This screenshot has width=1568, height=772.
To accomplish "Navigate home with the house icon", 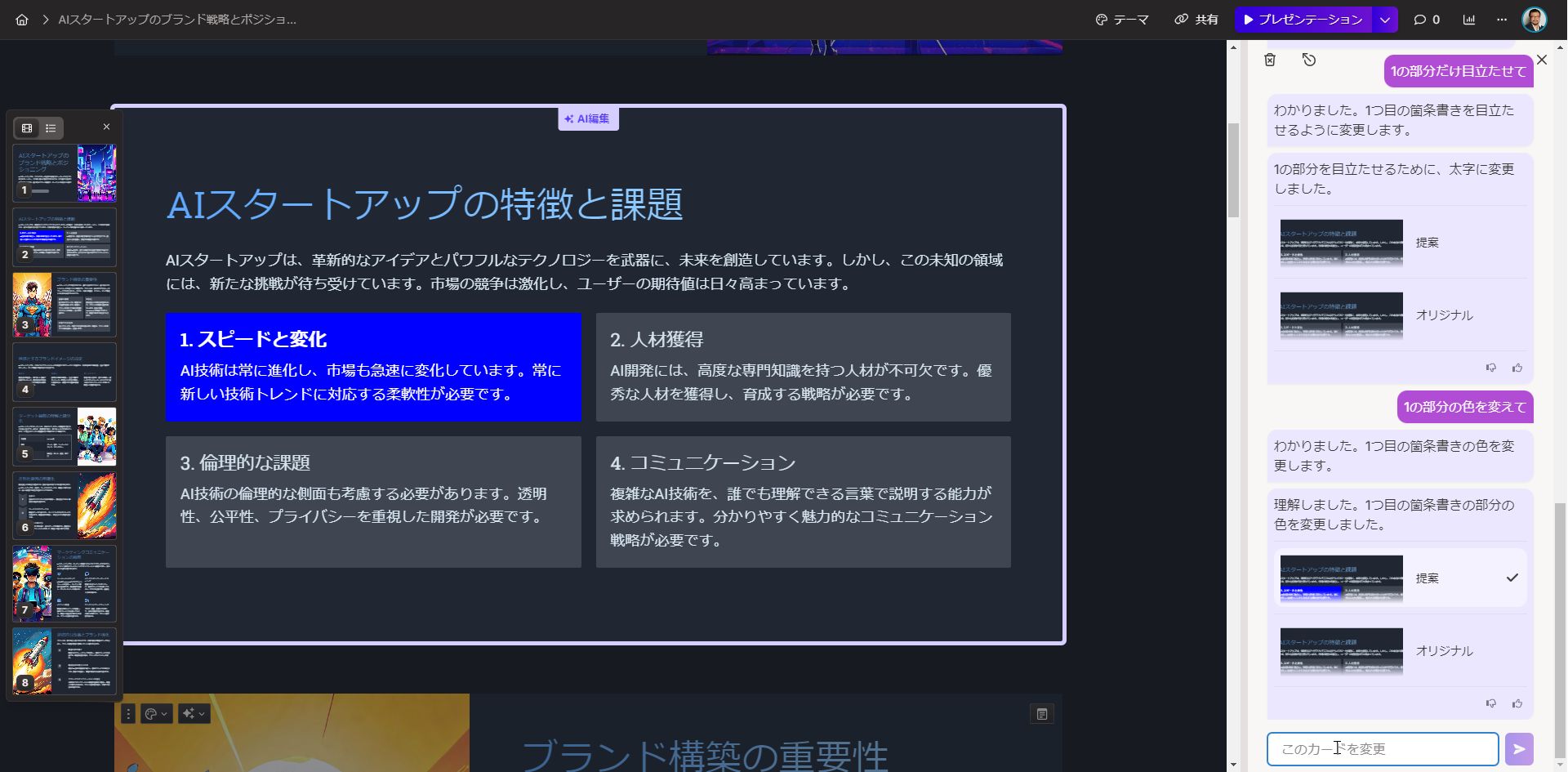I will tap(21, 19).
